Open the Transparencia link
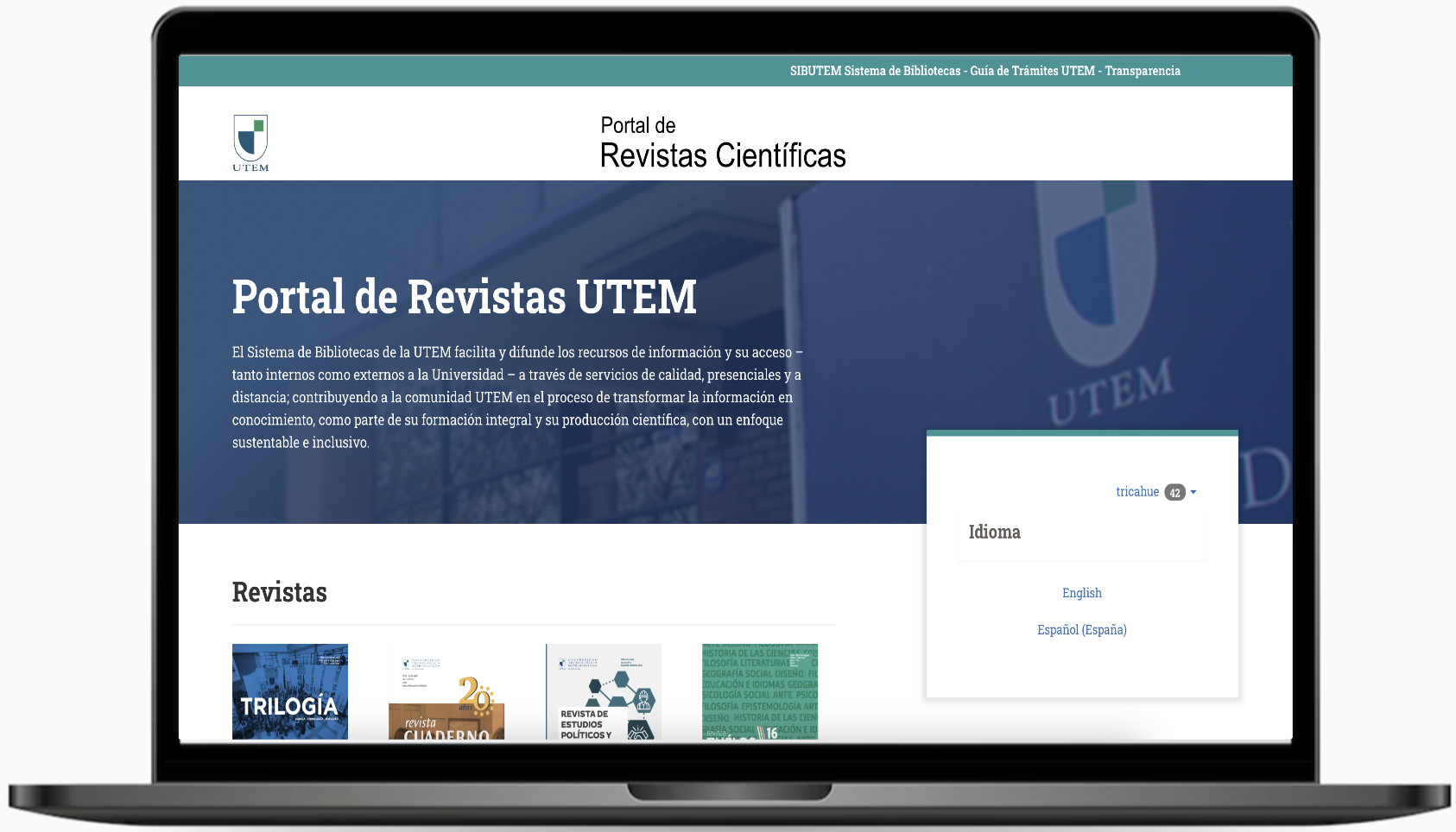The width and height of the screenshot is (1456, 832). pos(1142,71)
